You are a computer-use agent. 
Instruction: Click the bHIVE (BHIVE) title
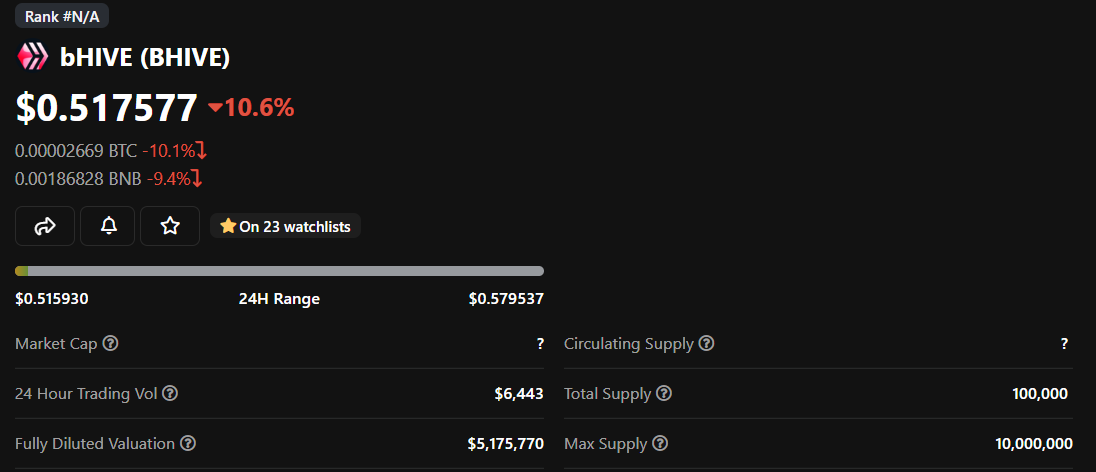[145, 57]
